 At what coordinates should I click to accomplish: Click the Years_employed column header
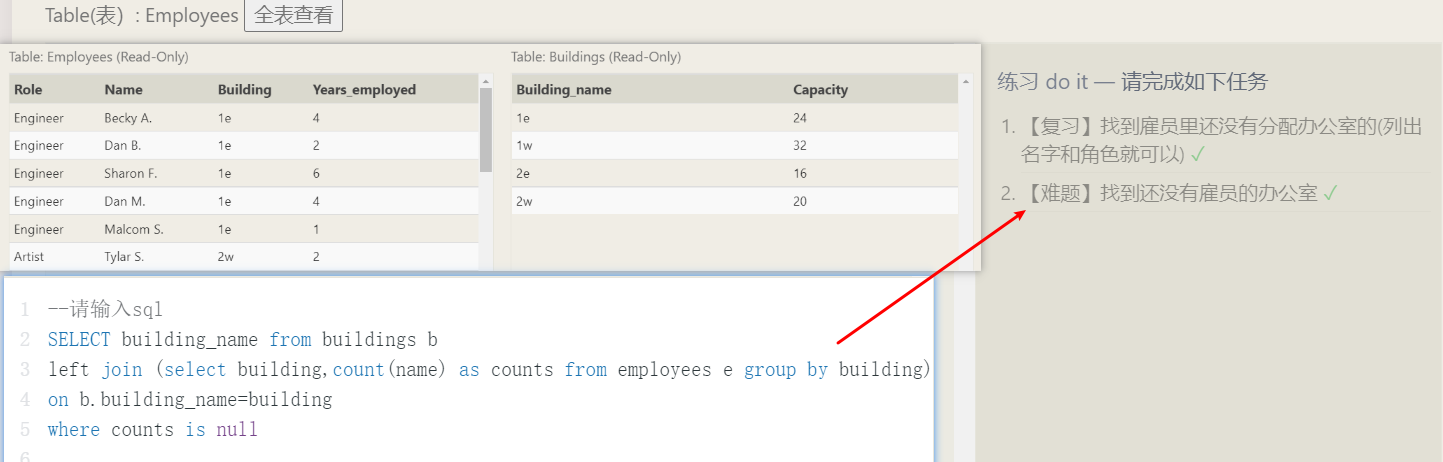(x=364, y=89)
